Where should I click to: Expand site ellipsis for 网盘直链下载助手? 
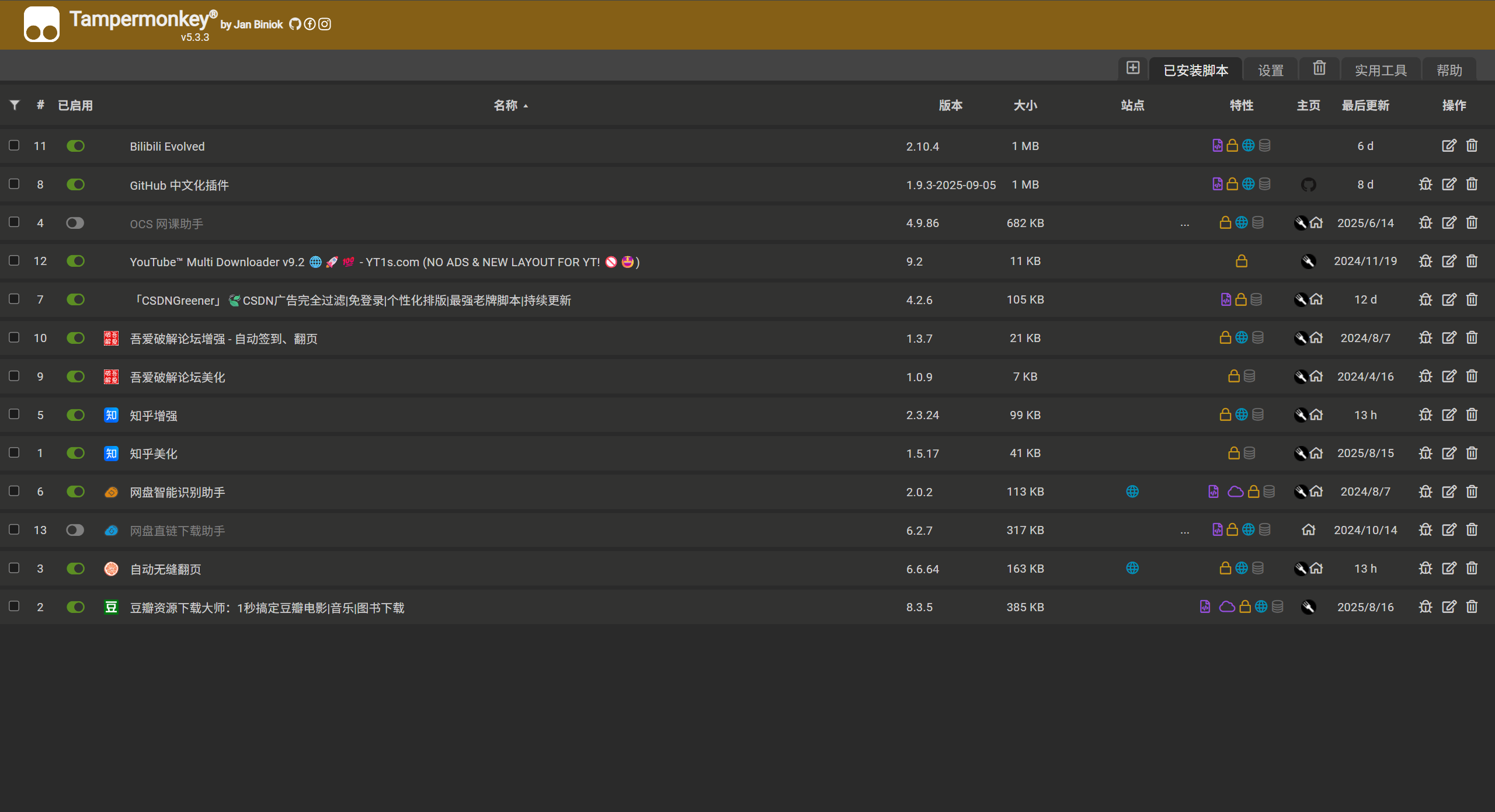click(x=1184, y=531)
